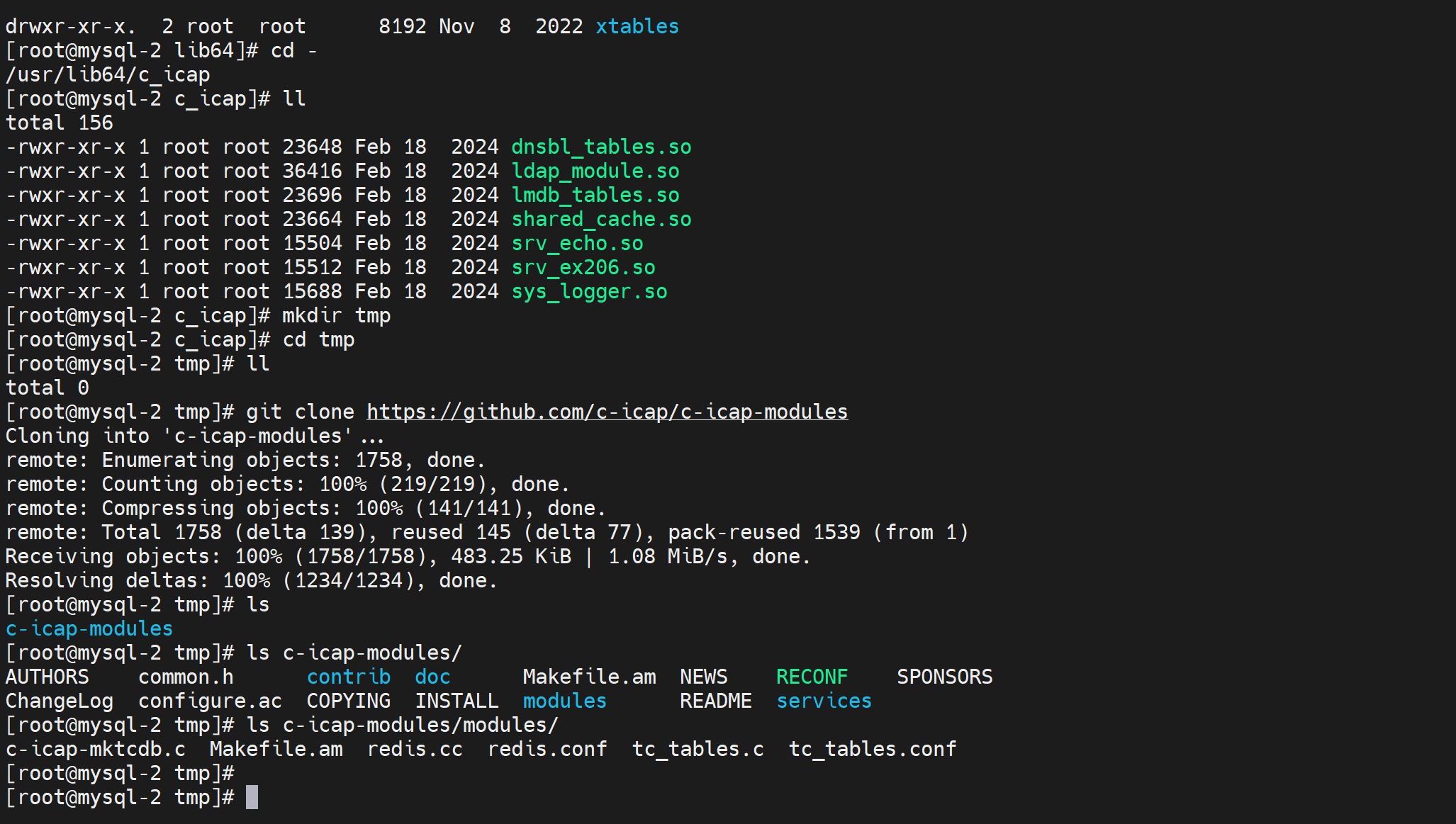Click the configure.ac file name
1456x824 pixels.
pos(210,701)
